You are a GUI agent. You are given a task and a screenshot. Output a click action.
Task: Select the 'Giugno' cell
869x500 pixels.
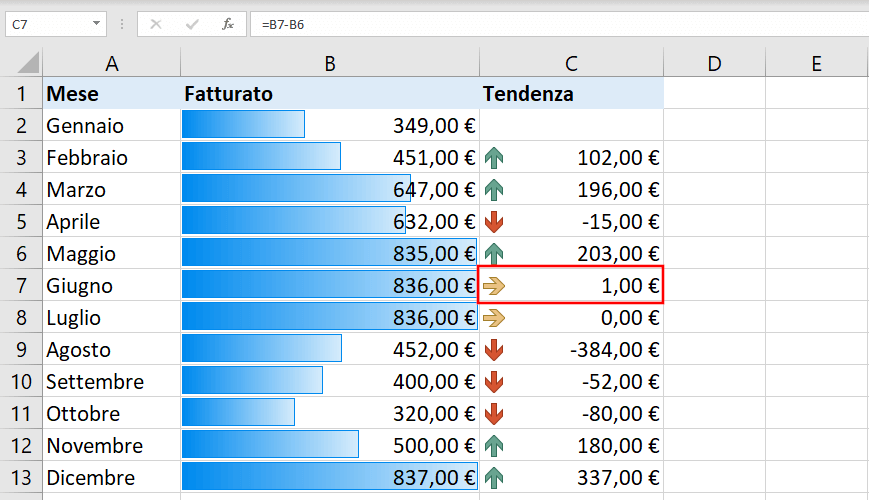tap(111, 285)
